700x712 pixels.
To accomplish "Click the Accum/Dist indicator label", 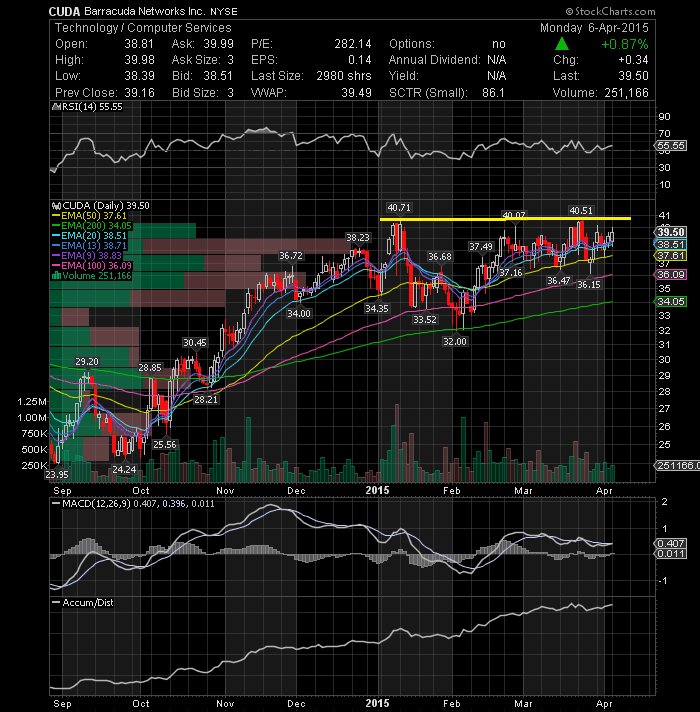I will (x=88, y=603).
